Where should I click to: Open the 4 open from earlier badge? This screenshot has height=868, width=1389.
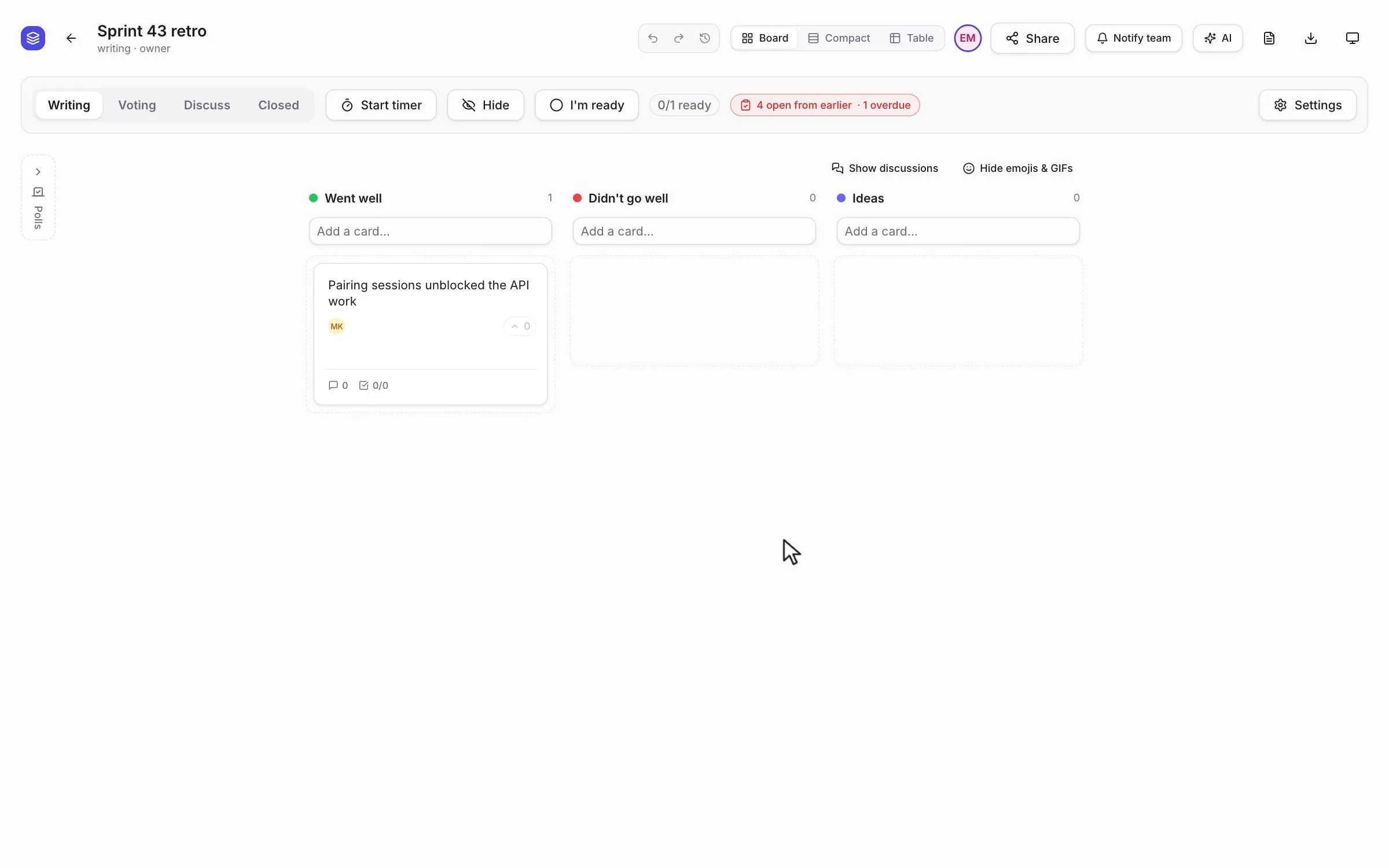(x=825, y=105)
